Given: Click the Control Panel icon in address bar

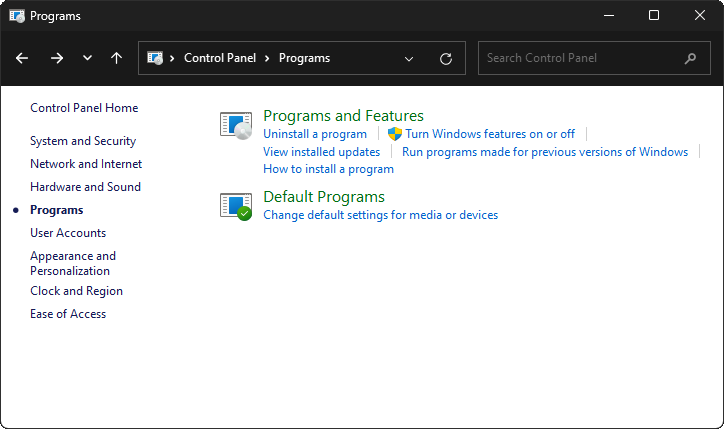Looking at the screenshot, I should click(x=155, y=58).
